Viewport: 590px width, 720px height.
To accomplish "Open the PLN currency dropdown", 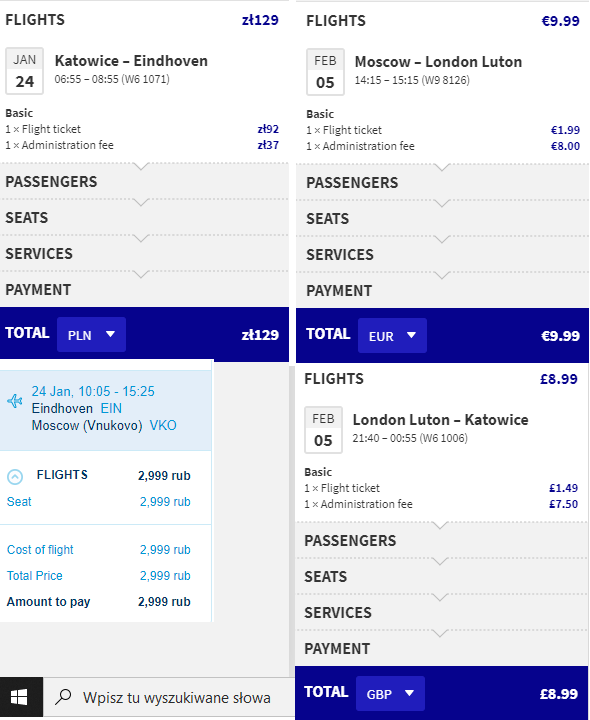I will (91, 335).
